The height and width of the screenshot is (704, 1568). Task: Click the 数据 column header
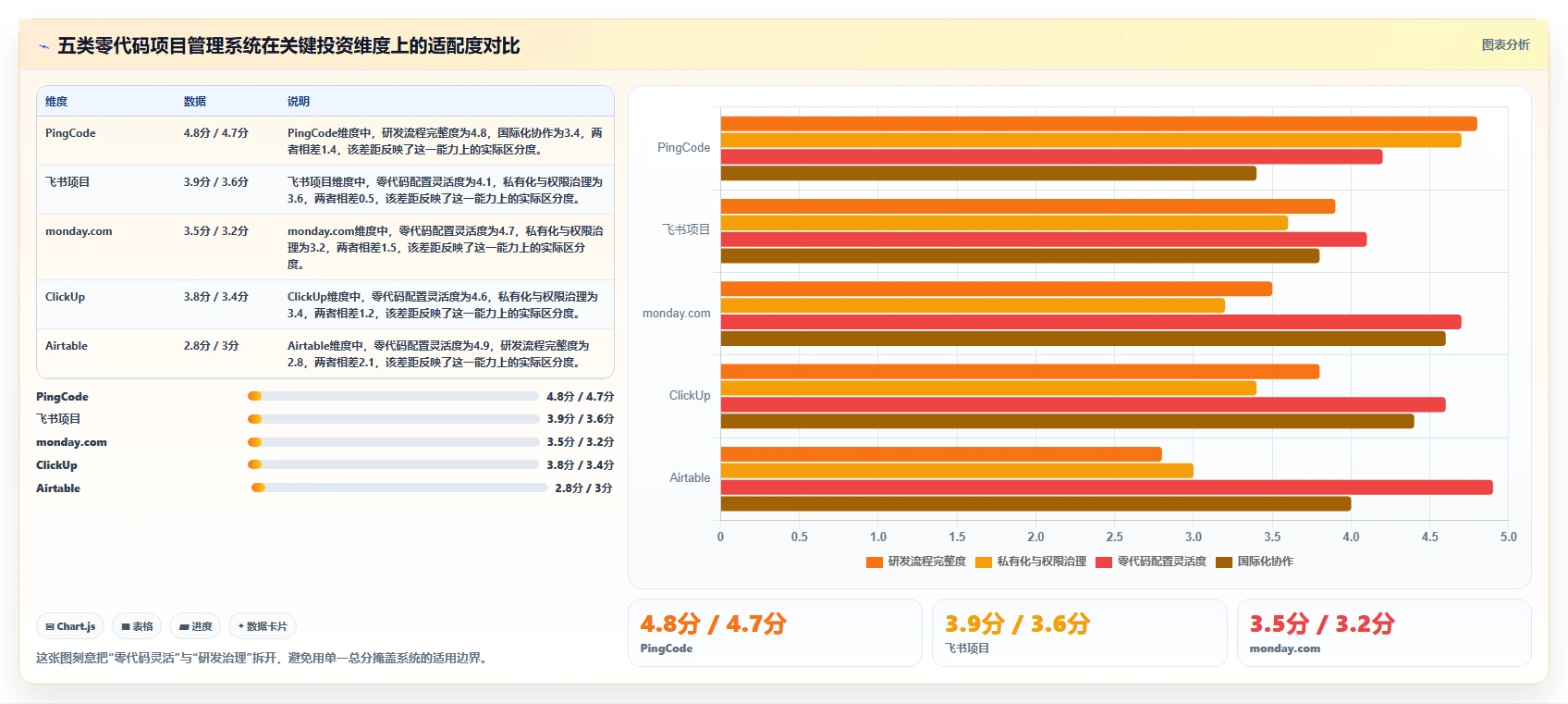click(x=194, y=102)
